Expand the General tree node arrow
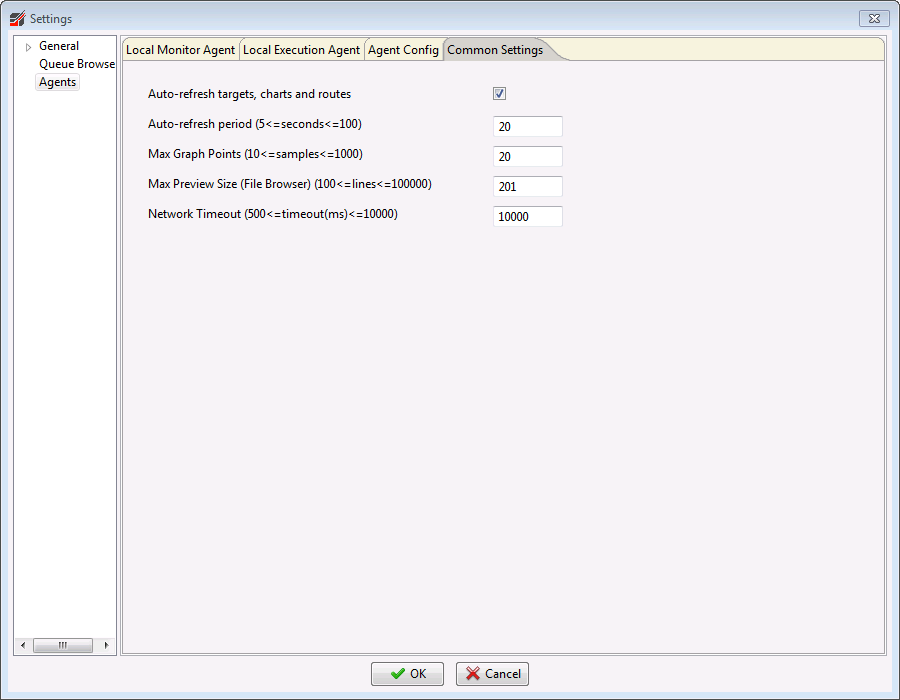 click(x=28, y=47)
